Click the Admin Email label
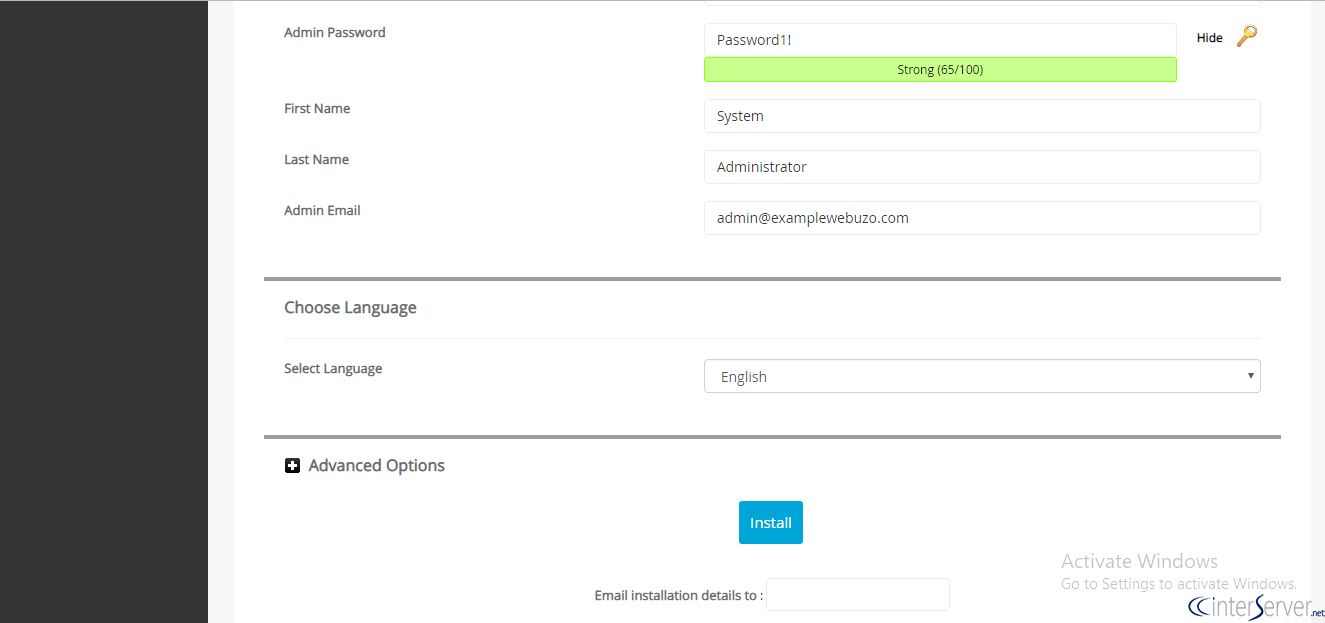 click(322, 210)
